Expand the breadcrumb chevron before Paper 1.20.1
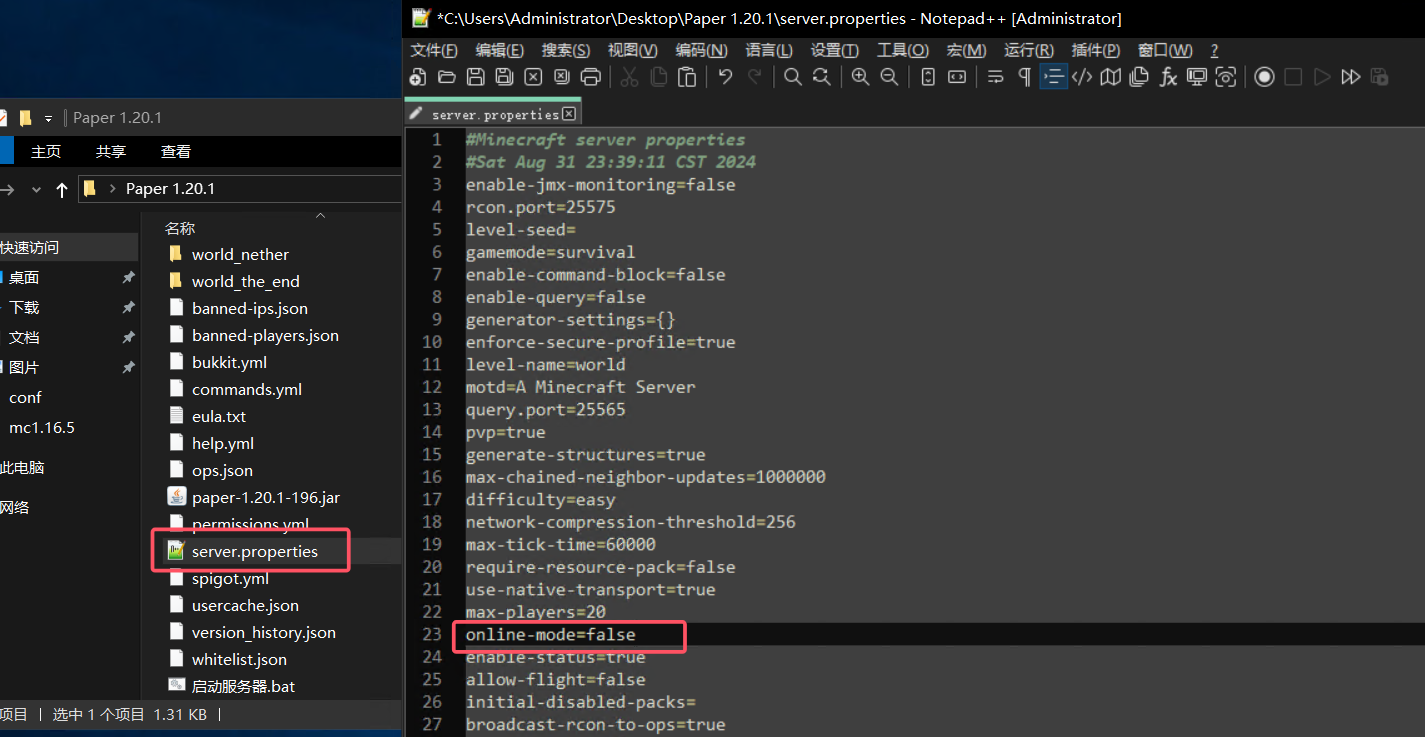1425x737 pixels. (x=112, y=189)
